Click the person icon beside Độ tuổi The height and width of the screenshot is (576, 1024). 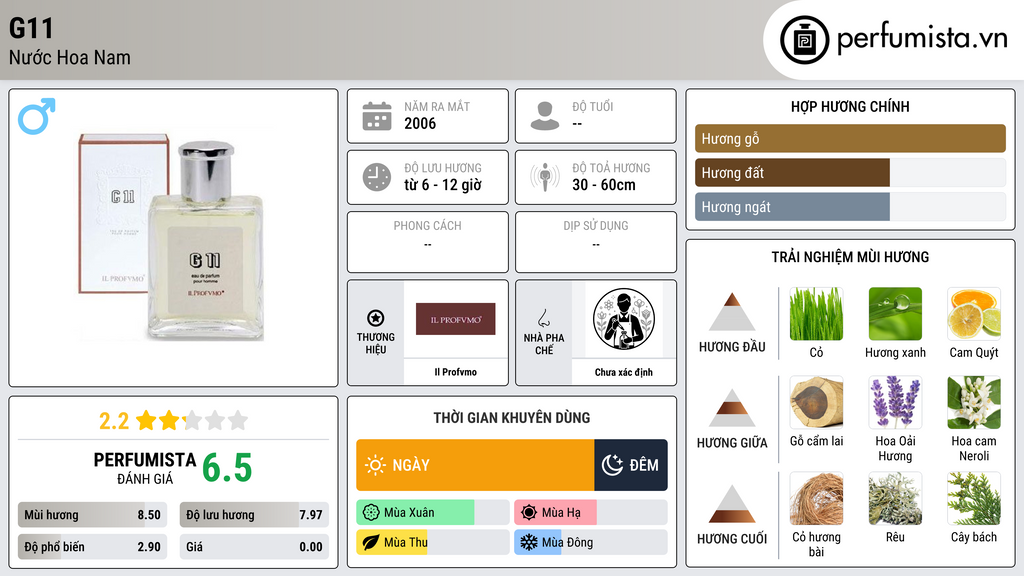[x=545, y=116]
